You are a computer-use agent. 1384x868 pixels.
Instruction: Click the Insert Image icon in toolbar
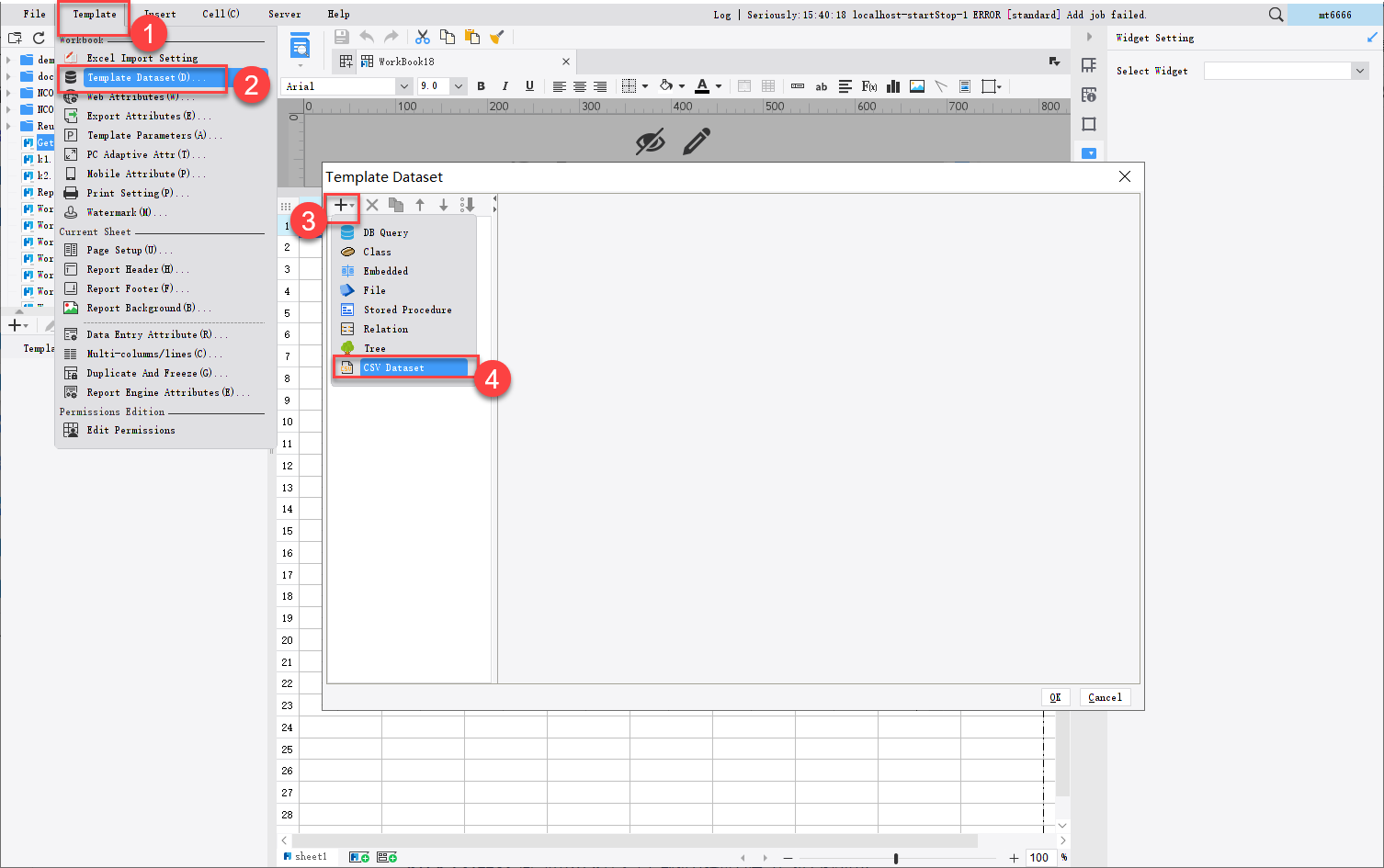coord(917,86)
